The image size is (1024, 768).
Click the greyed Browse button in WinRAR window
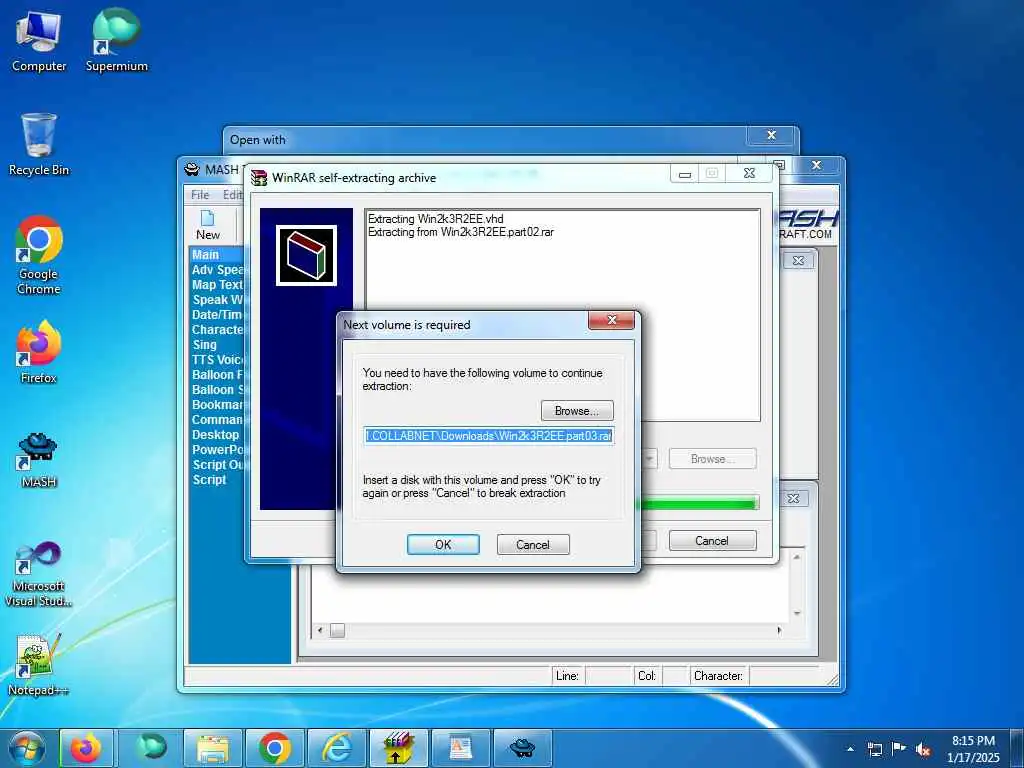(x=712, y=459)
